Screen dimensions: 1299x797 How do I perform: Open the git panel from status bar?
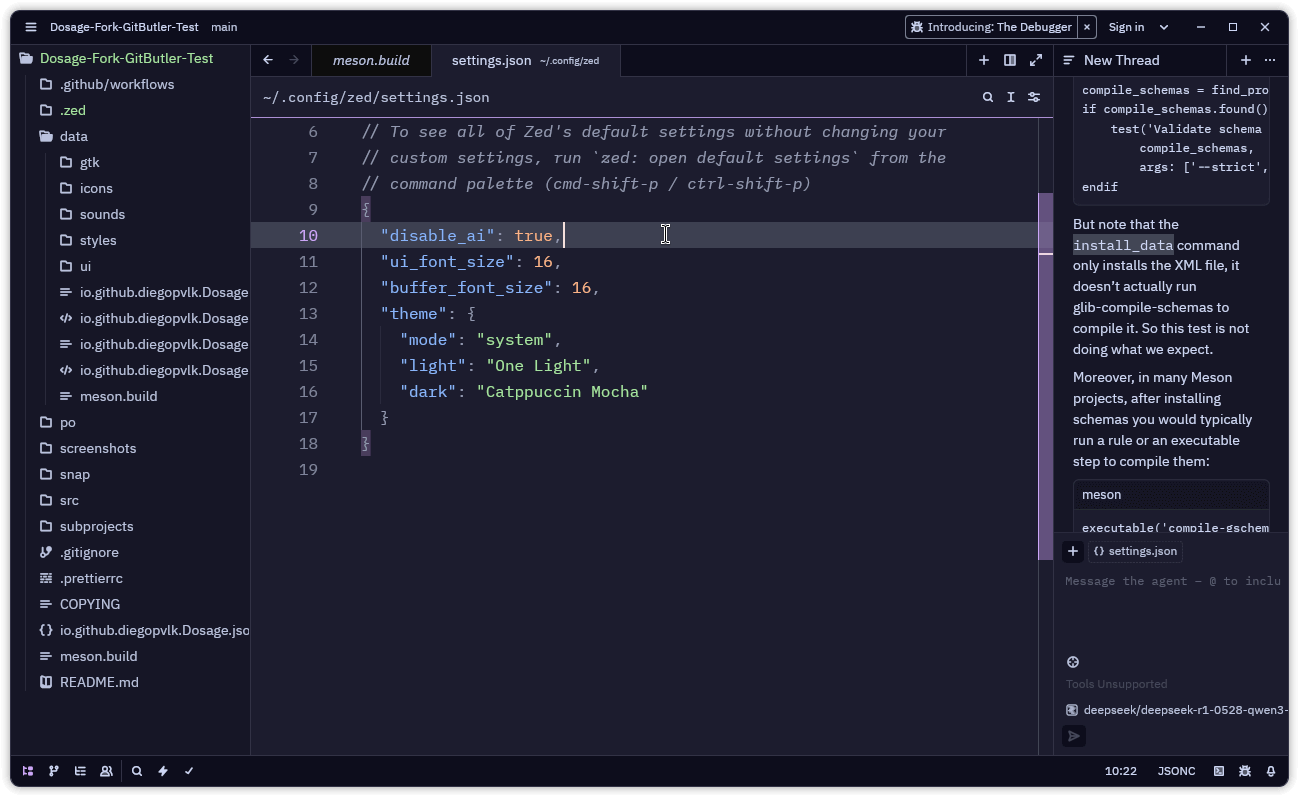pyautogui.click(x=54, y=771)
